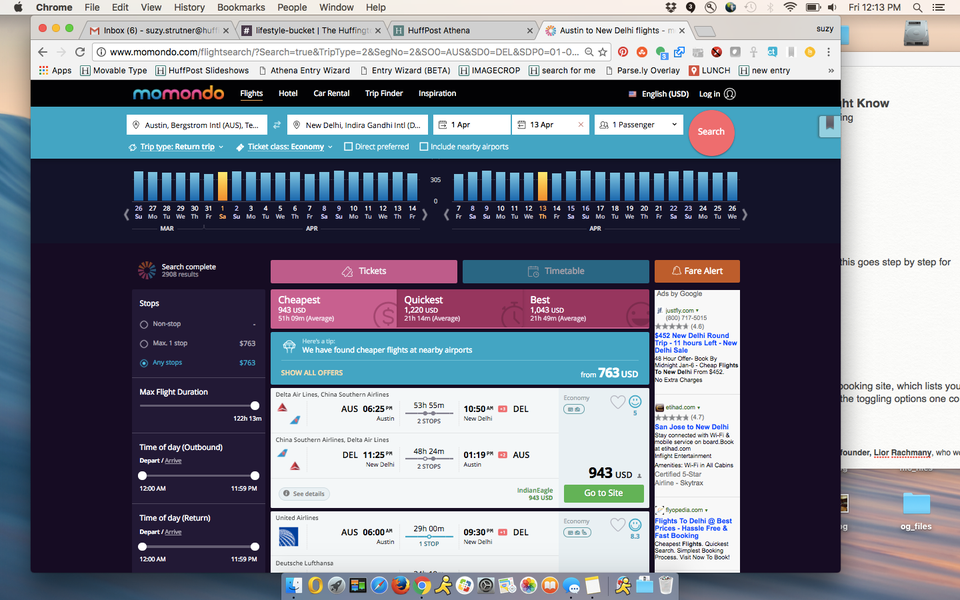Select highlighted 1 Sa bar in outbound chart

point(222,187)
